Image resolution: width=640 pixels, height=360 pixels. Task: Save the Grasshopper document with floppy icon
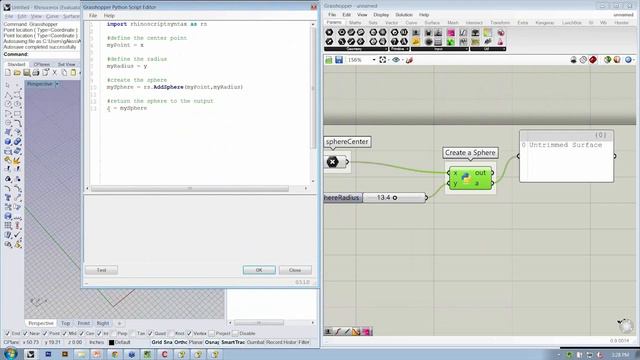coord(339,60)
